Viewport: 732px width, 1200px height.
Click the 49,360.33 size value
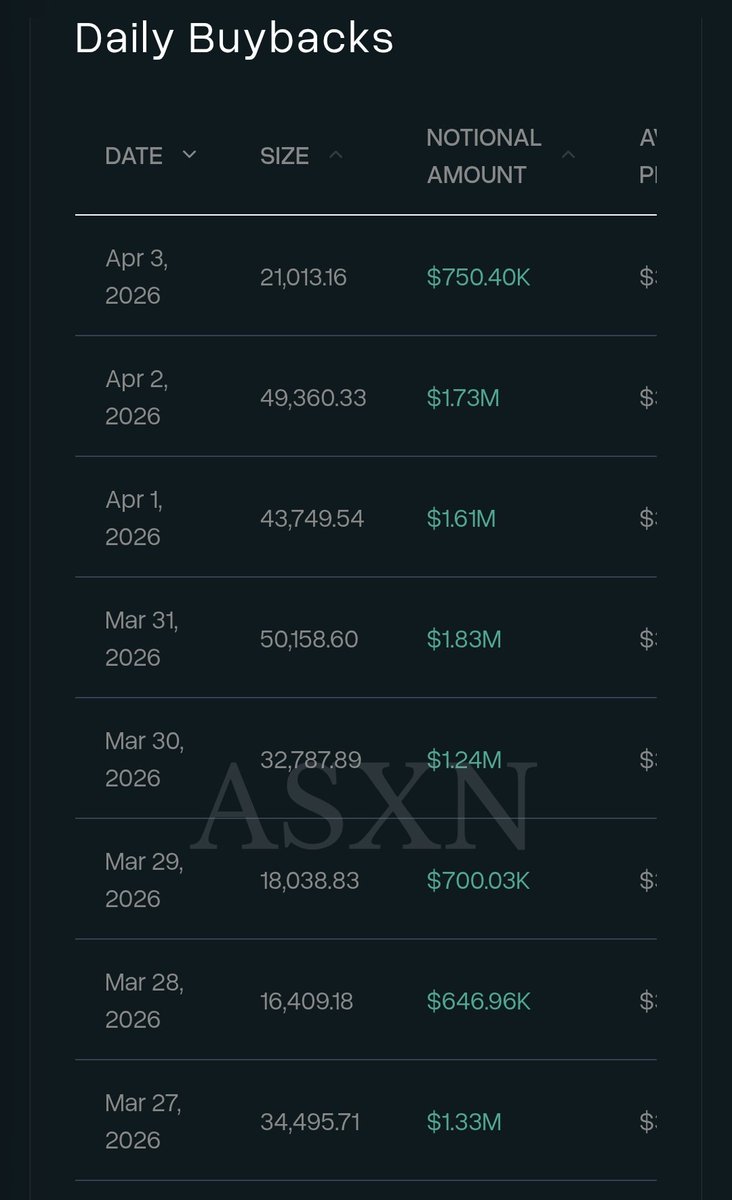pyautogui.click(x=313, y=398)
